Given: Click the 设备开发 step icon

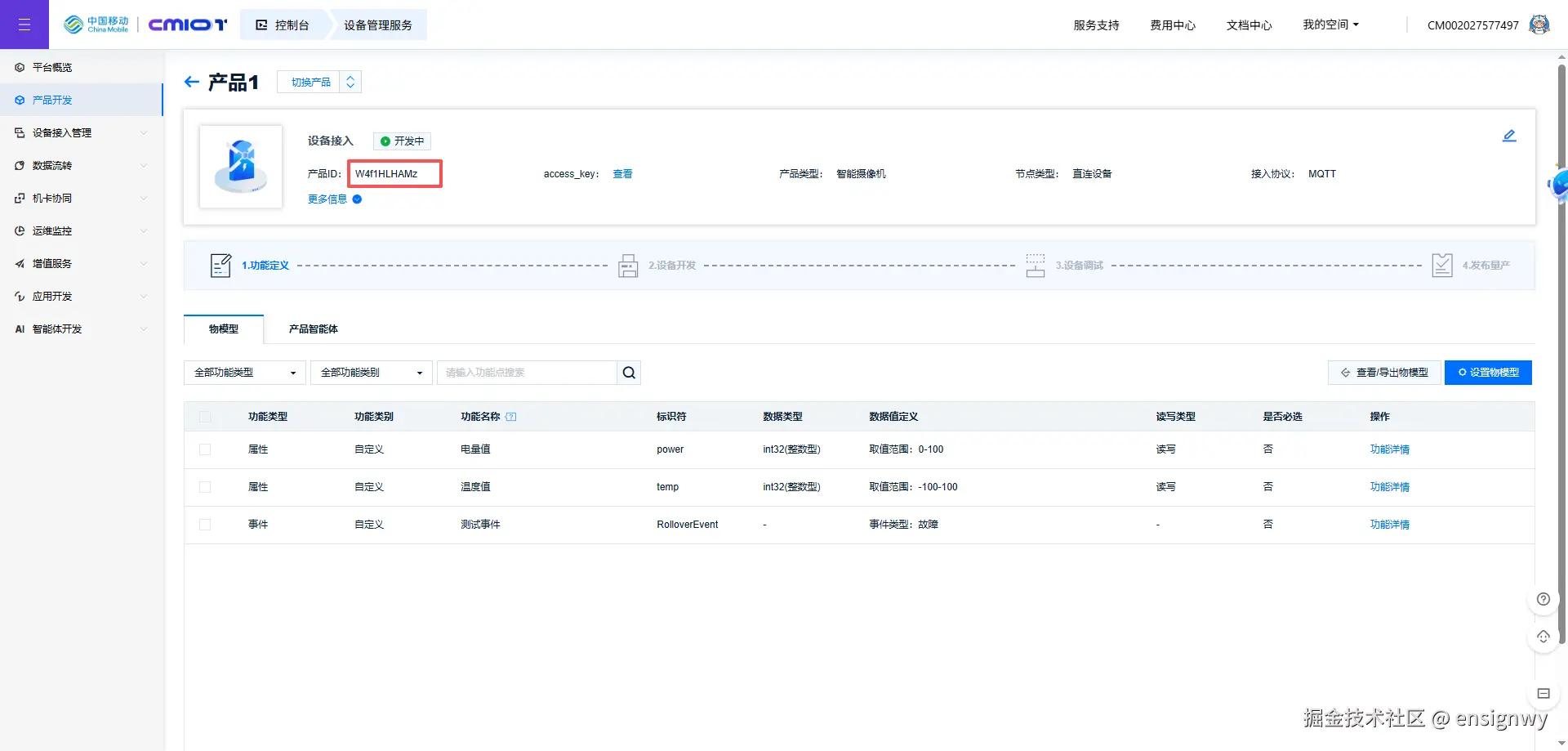Looking at the screenshot, I should [x=628, y=266].
